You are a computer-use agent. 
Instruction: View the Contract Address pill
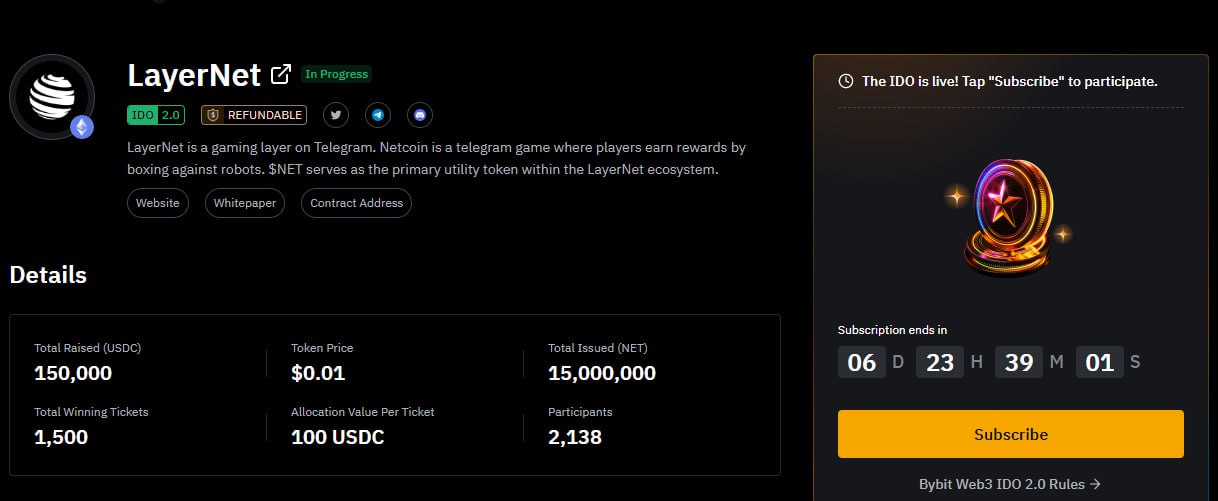(x=356, y=203)
